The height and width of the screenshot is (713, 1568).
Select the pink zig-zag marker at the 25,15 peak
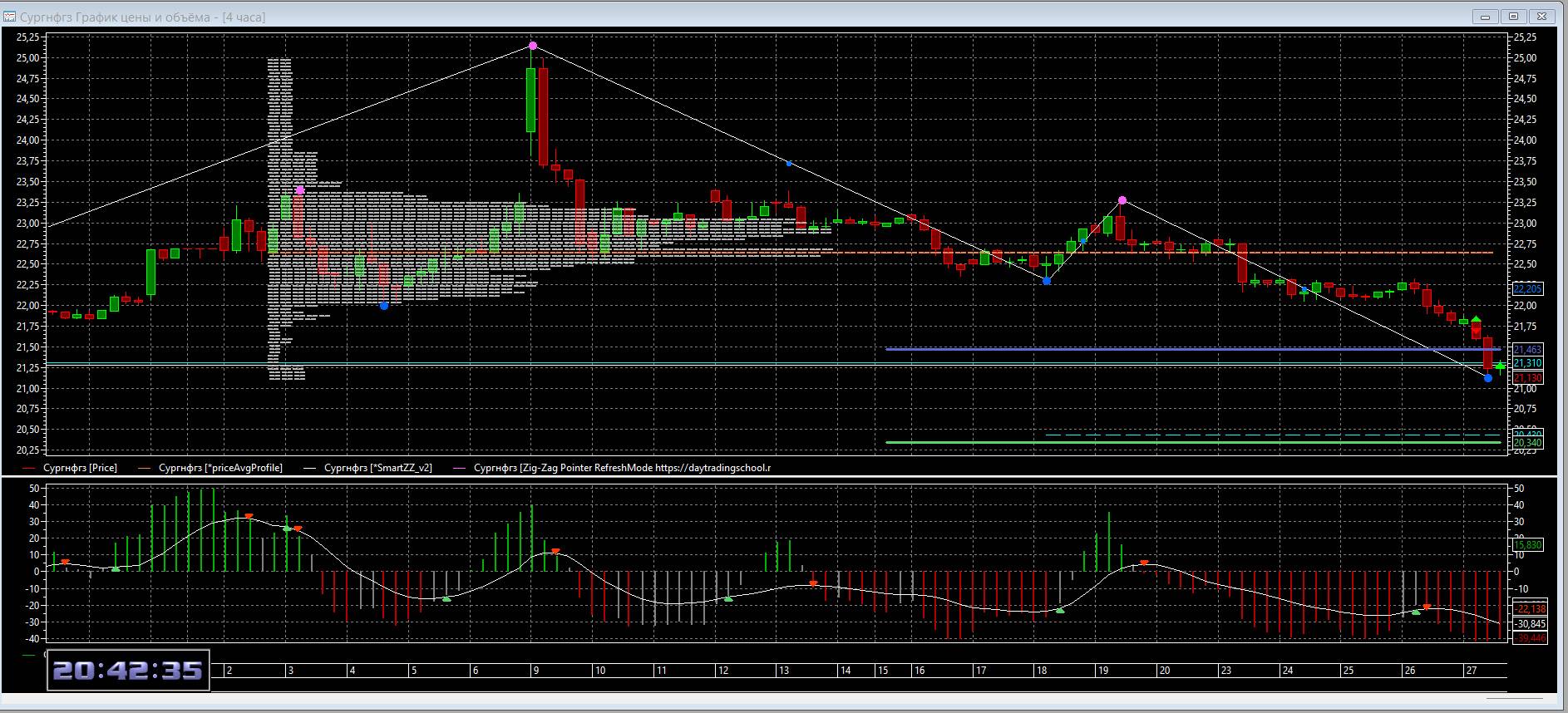tap(533, 46)
